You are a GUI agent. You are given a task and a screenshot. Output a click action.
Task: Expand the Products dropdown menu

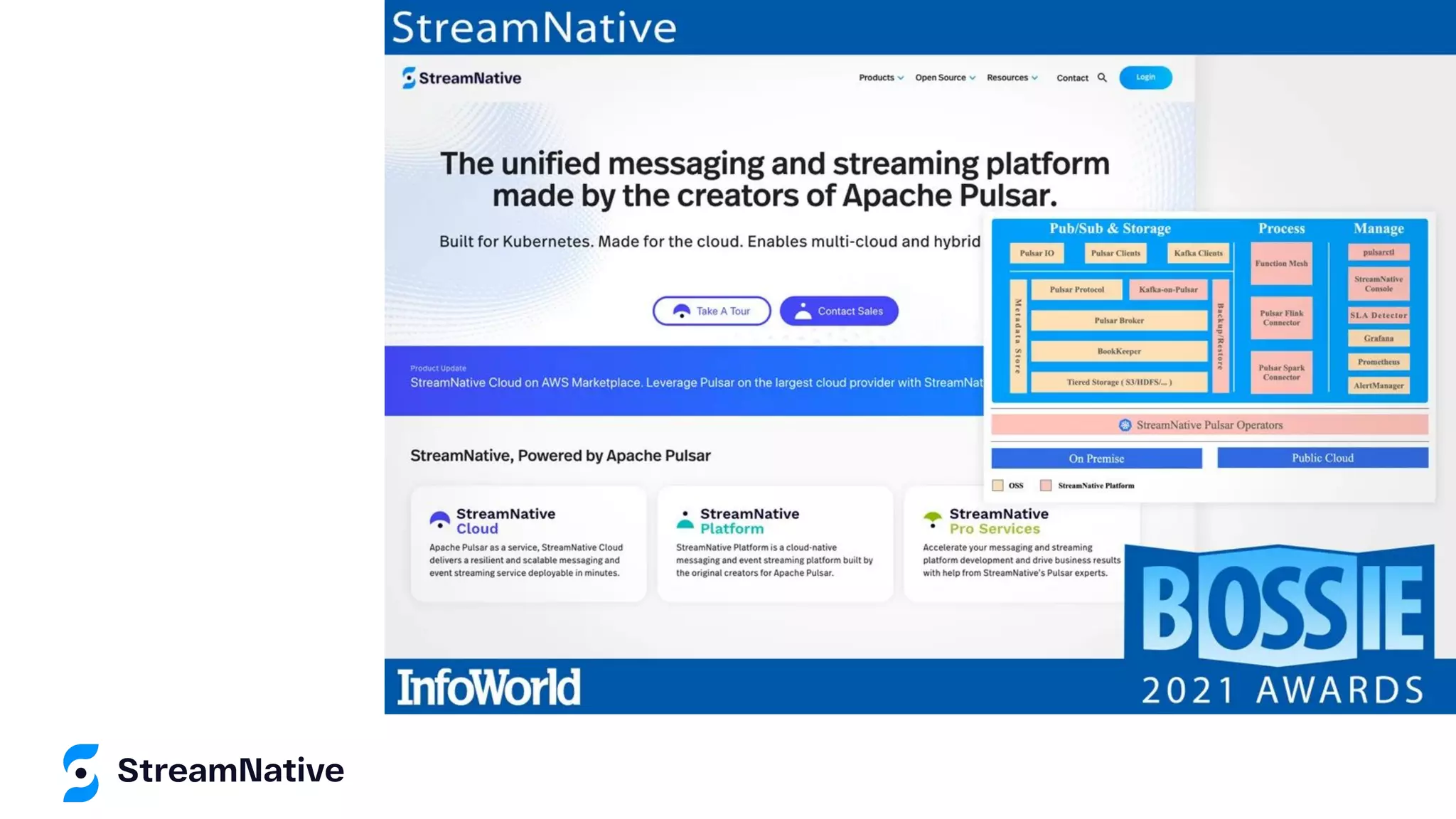pos(881,77)
